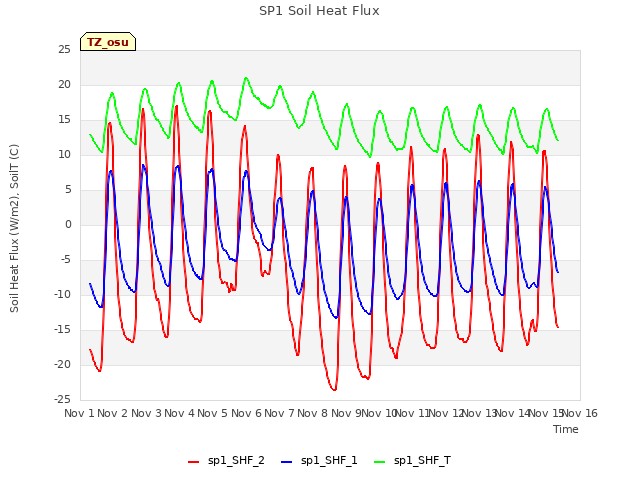
Task: Click the 0 y-axis tick label
Action: tap(68, 224)
